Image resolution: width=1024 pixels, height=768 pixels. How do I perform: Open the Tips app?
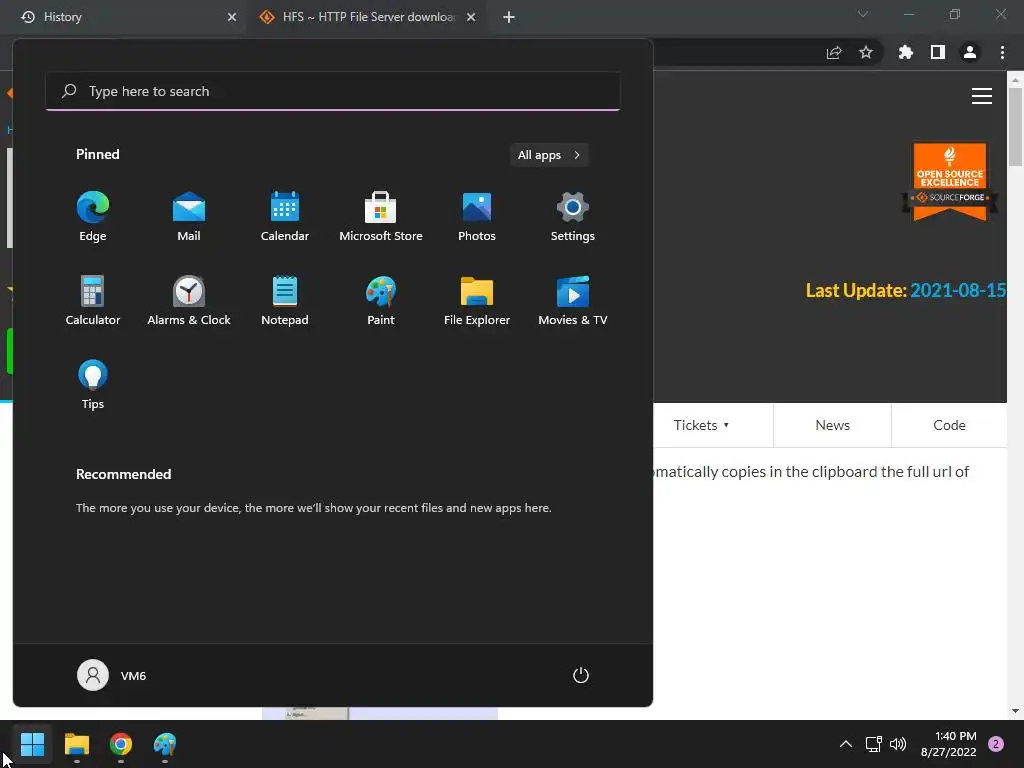(93, 385)
